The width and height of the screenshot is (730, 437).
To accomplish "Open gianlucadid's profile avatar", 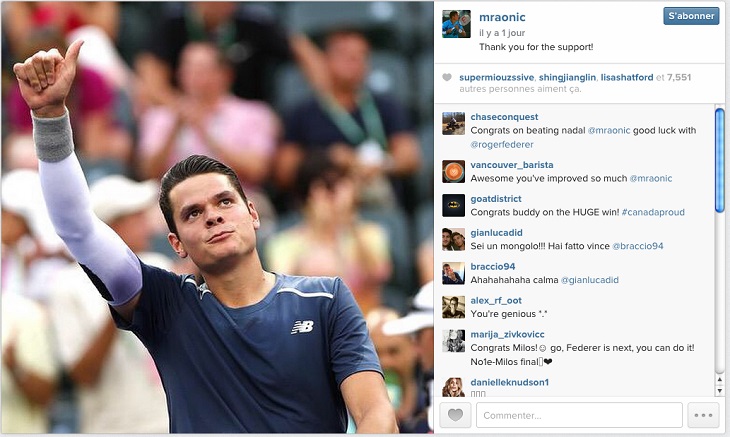I will pyautogui.click(x=453, y=239).
